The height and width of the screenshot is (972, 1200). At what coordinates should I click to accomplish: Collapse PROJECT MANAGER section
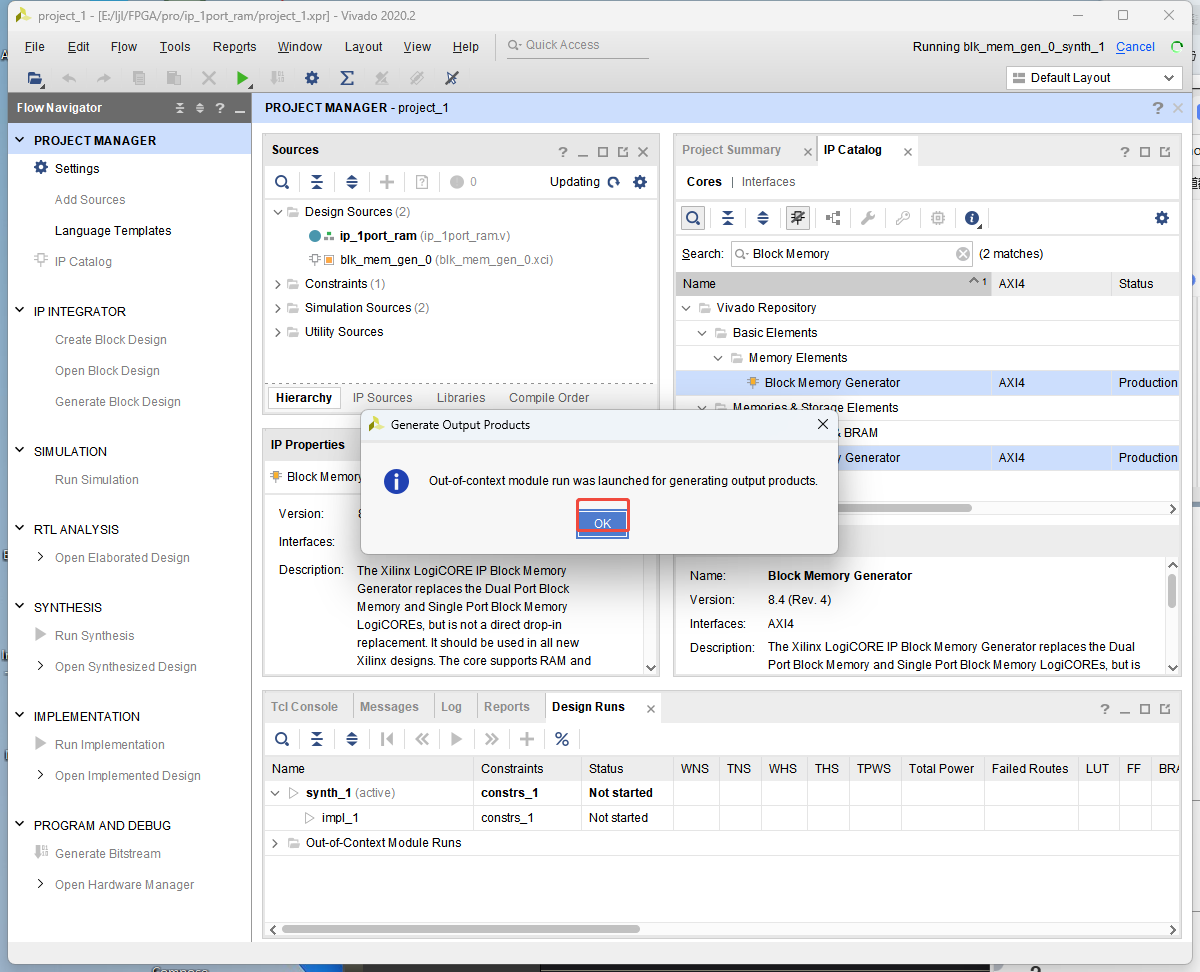(x=19, y=140)
